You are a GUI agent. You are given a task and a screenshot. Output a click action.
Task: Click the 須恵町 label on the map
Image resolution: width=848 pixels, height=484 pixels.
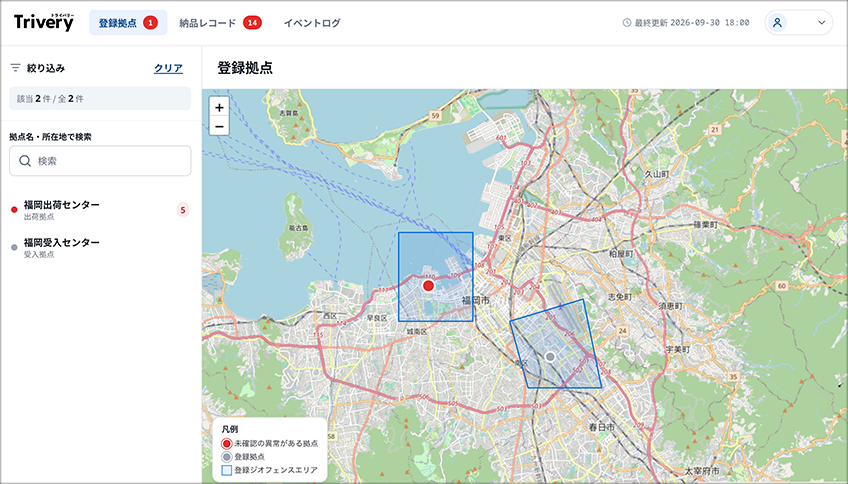(x=670, y=306)
